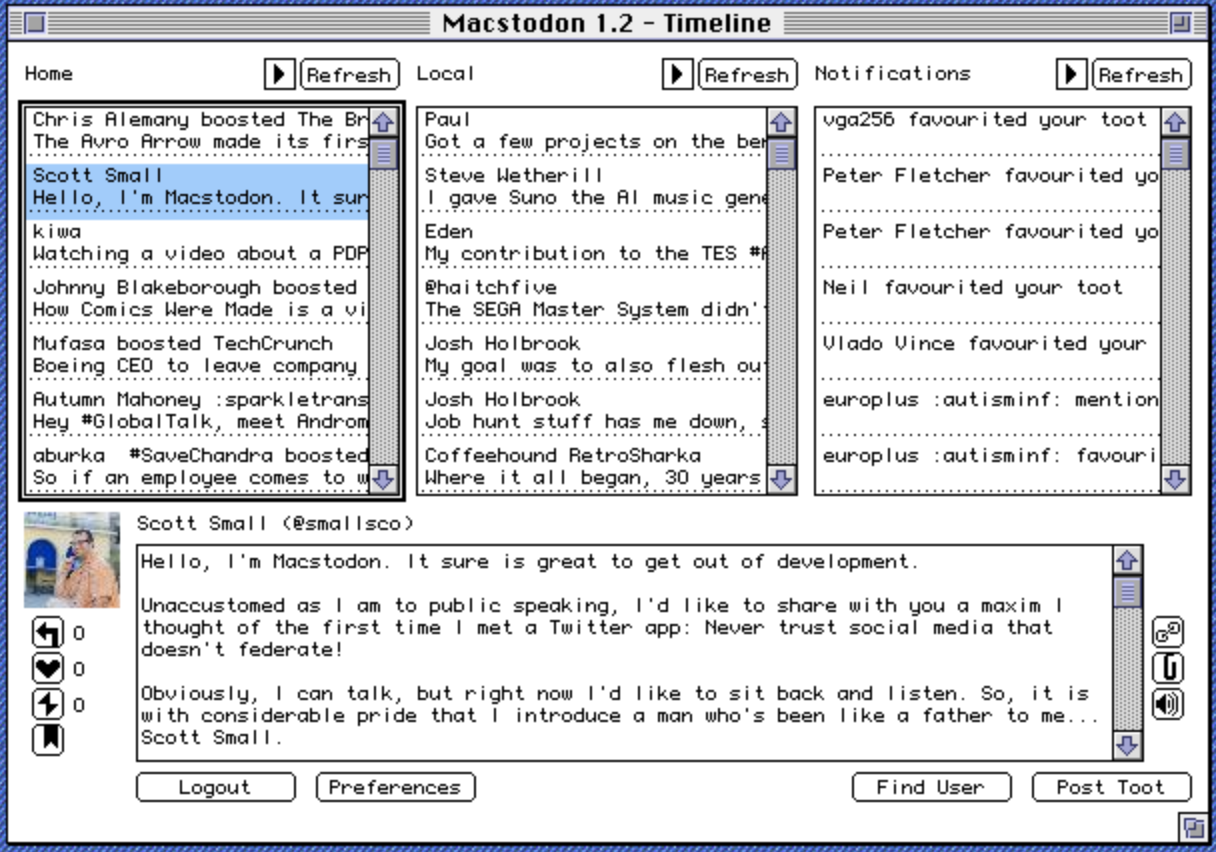Favourite the toot with the heart icon
The height and width of the screenshot is (852, 1216).
pyautogui.click(x=48, y=669)
